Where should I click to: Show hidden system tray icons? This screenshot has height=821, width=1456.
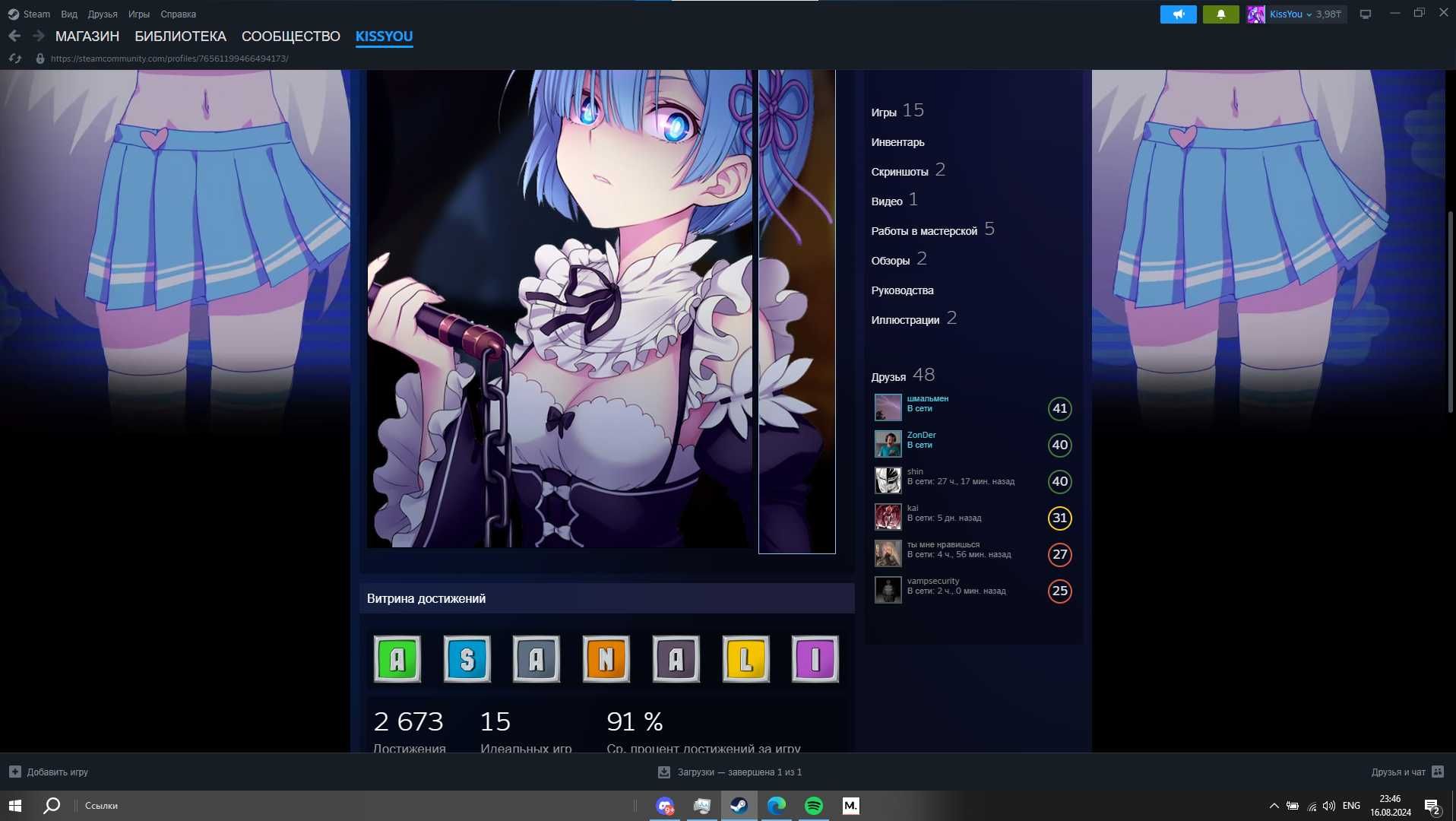click(x=1274, y=806)
